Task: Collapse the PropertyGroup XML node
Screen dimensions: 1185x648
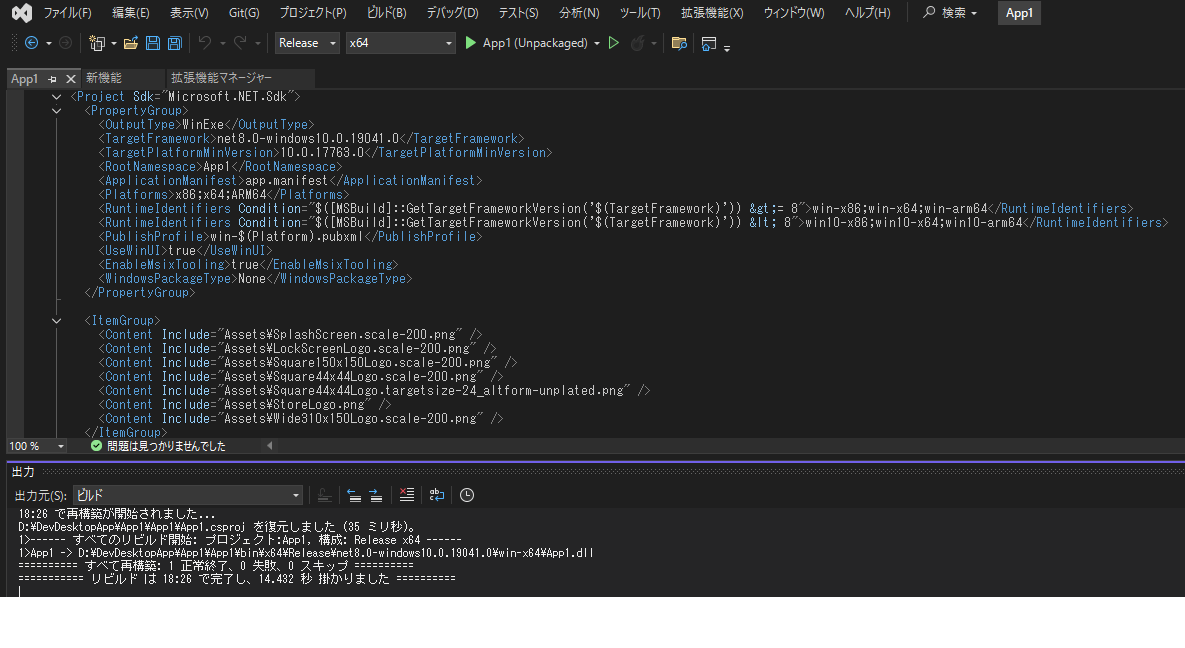Action: (56, 110)
